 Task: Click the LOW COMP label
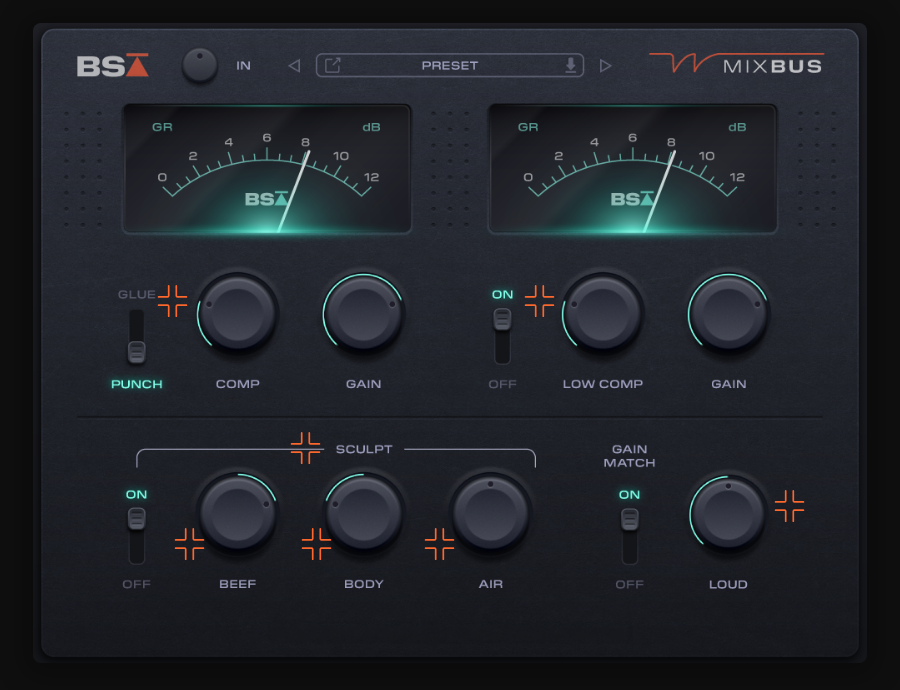coord(603,384)
